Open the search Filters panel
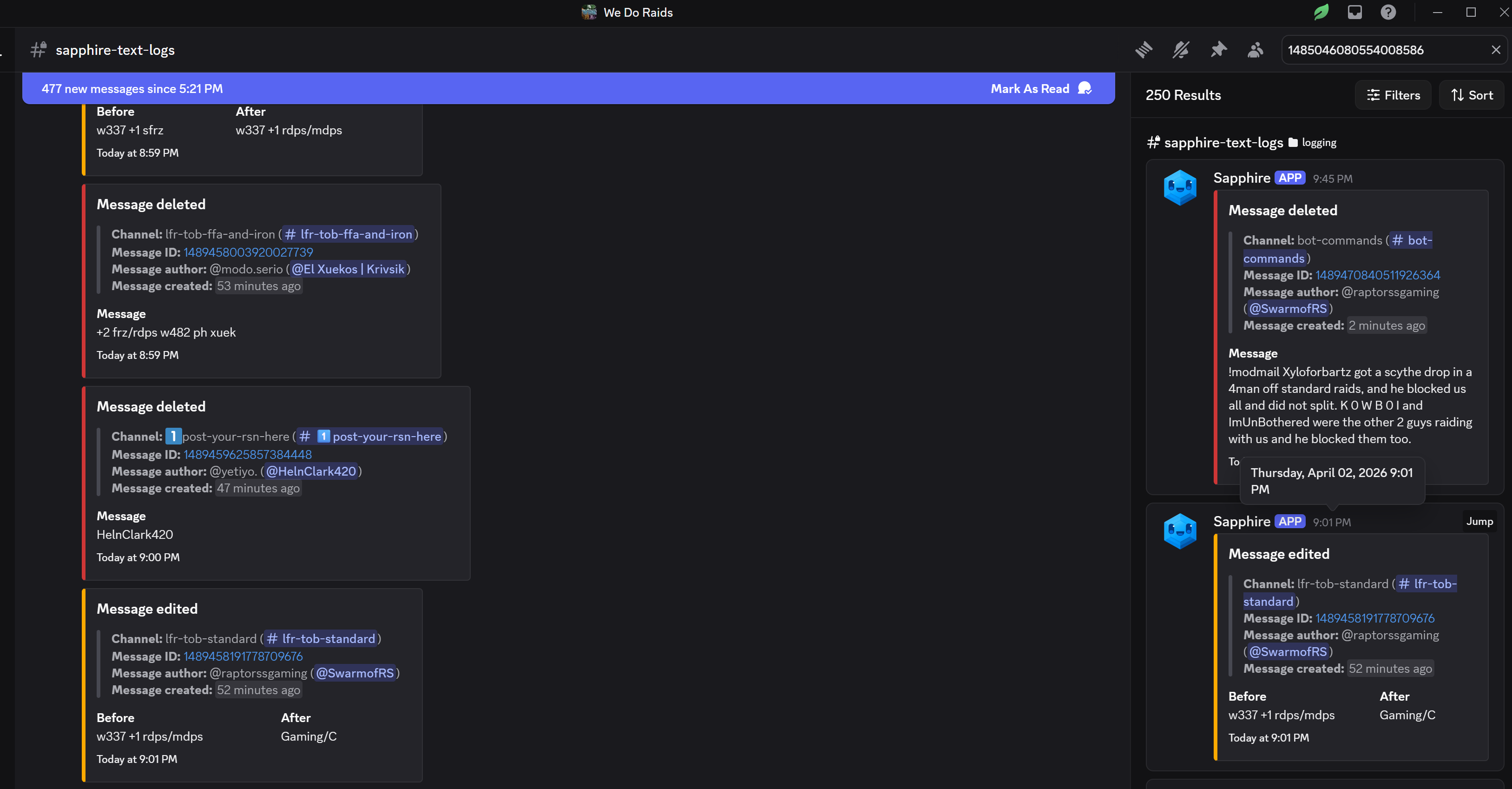 [x=1394, y=94]
